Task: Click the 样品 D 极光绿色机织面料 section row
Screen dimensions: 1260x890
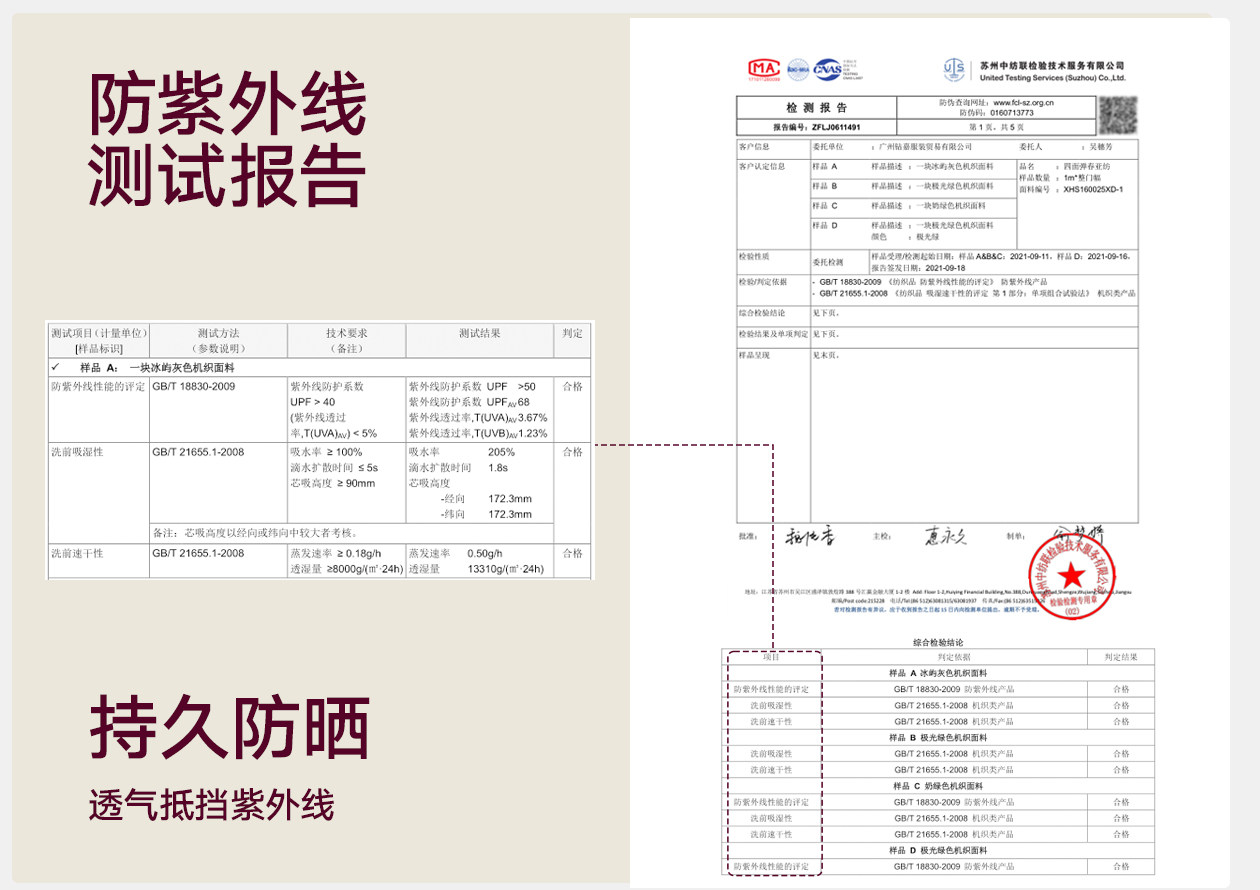Action: (x=937, y=850)
